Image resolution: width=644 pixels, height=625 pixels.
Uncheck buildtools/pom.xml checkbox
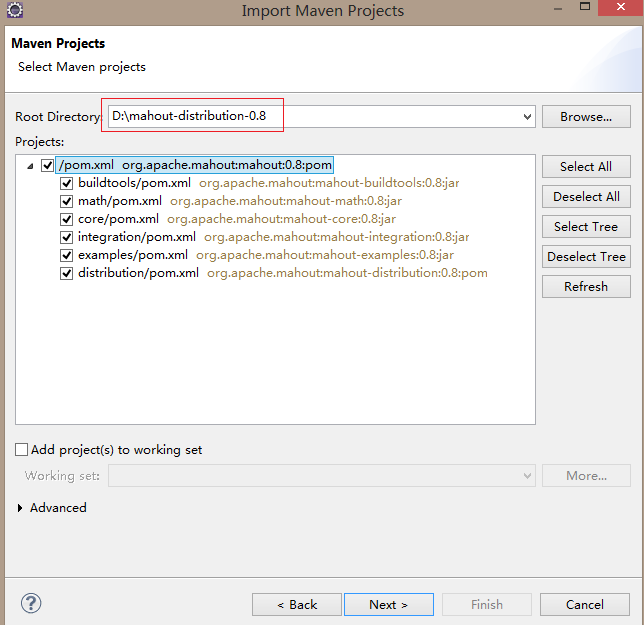click(x=67, y=183)
